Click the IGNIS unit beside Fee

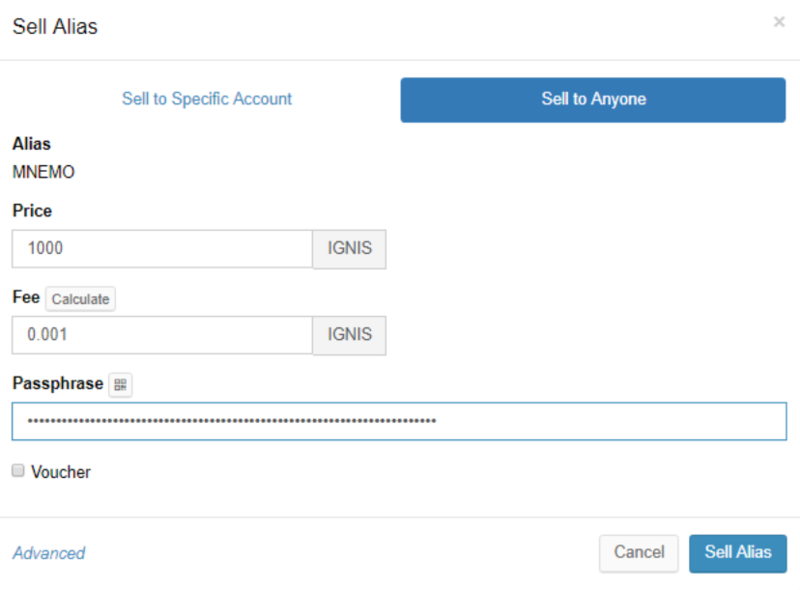click(349, 335)
